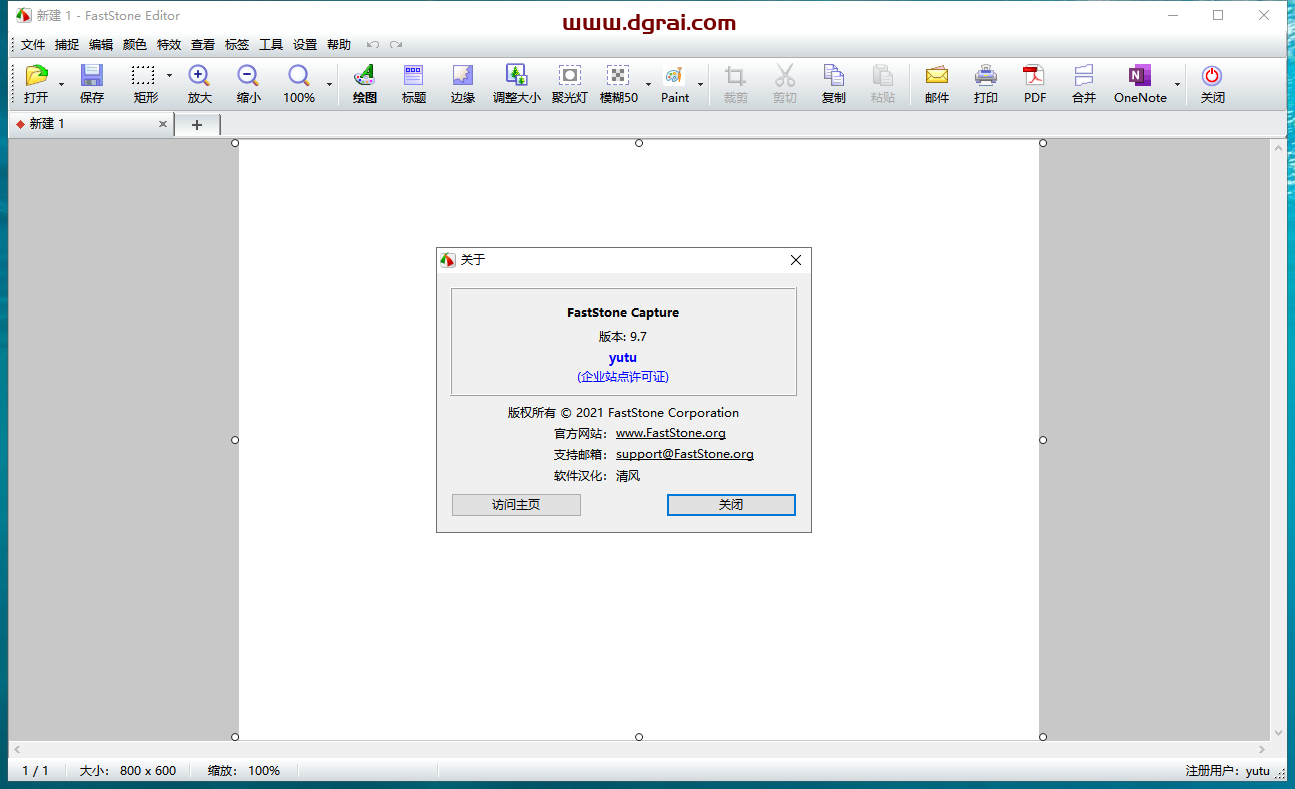Image resolution: width=1295 pixels, height=789 pixels.
Task: Add a new tab with plus button
Action: tap(197, 125)
